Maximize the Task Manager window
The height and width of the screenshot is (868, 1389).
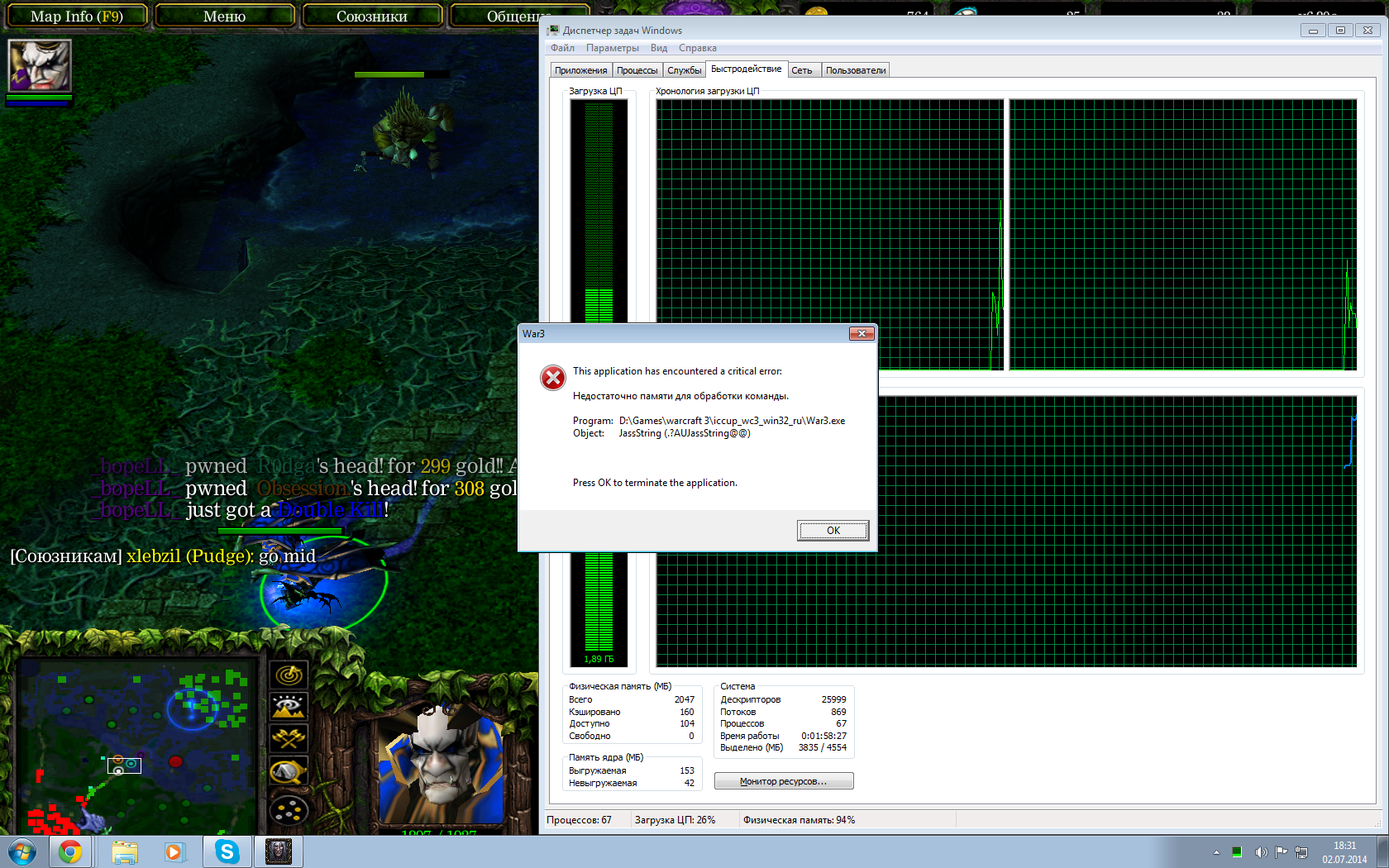pos(1340,31)
